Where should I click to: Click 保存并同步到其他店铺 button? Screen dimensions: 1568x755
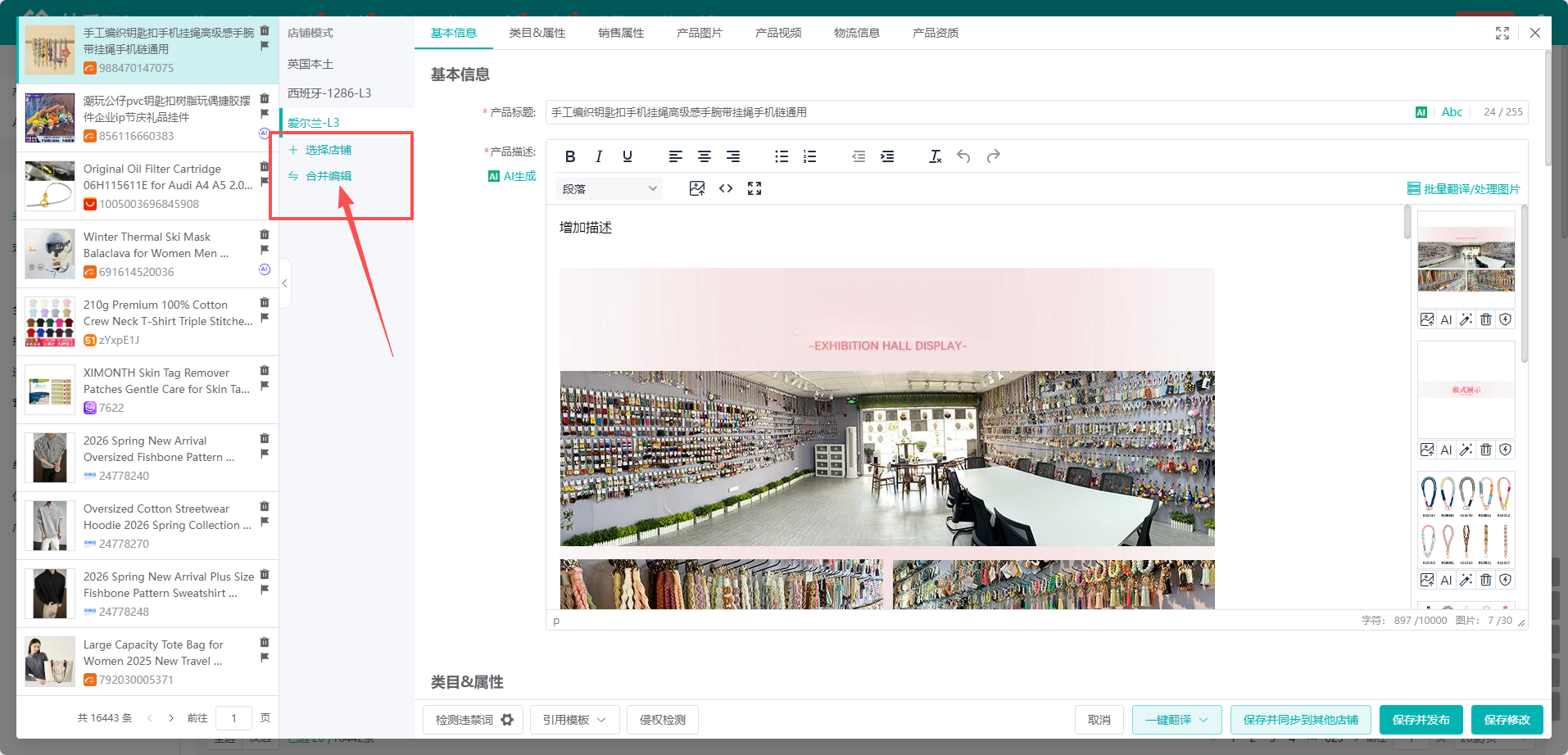(x=1301, y=720)
